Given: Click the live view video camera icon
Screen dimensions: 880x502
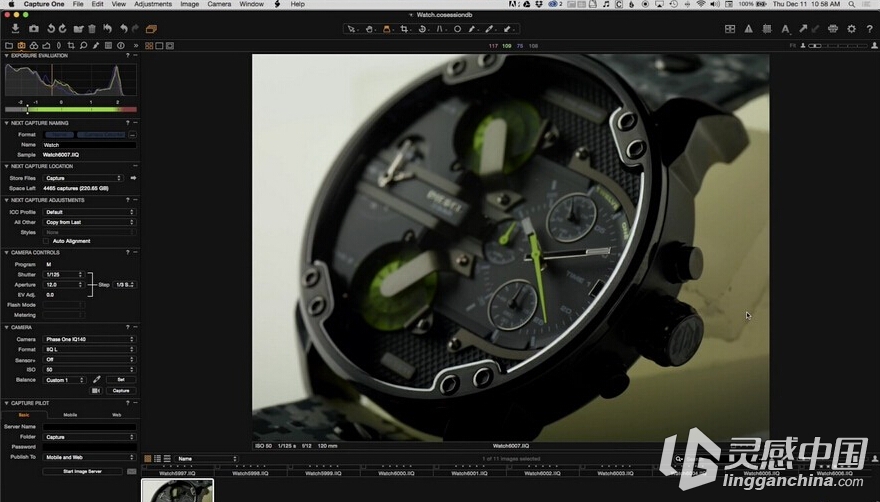Looking at the screenshot, I should 96,390.
